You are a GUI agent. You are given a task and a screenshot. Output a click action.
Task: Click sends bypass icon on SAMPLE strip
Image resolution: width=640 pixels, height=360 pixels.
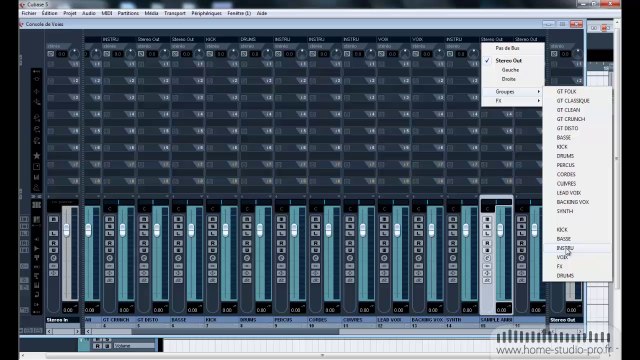[487, 280]
